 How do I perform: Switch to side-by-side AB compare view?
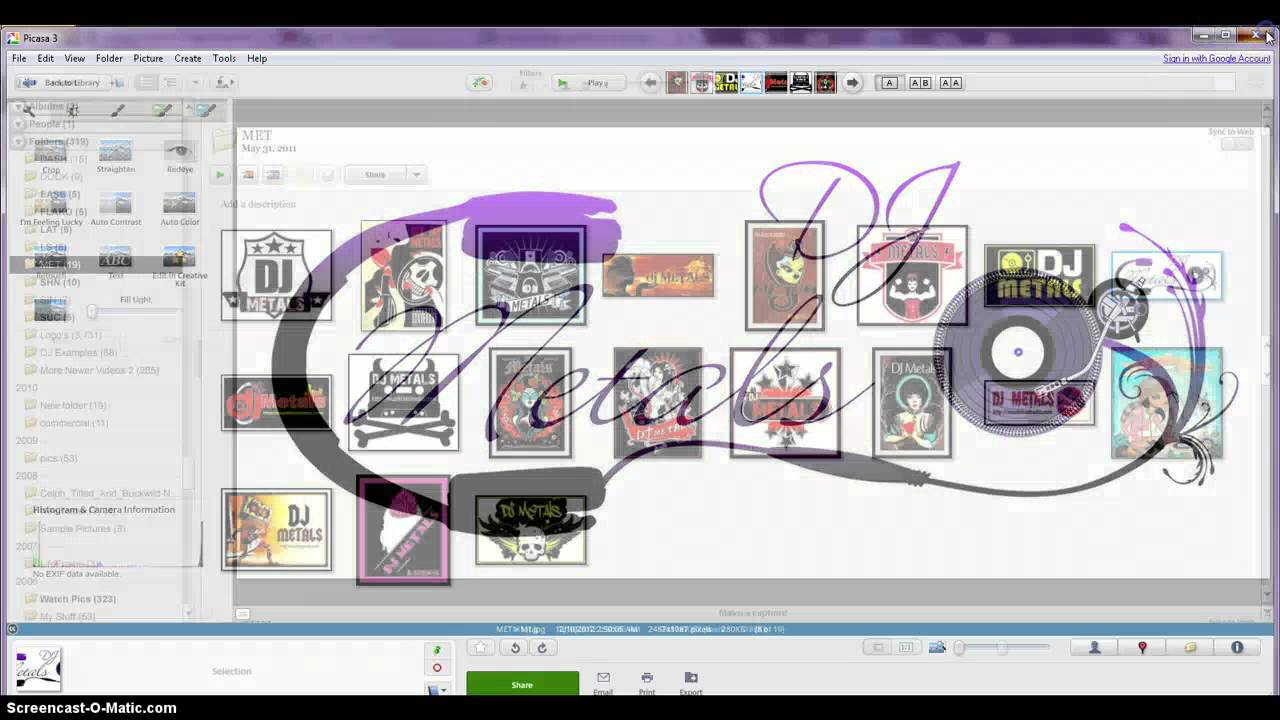point(920,83)
